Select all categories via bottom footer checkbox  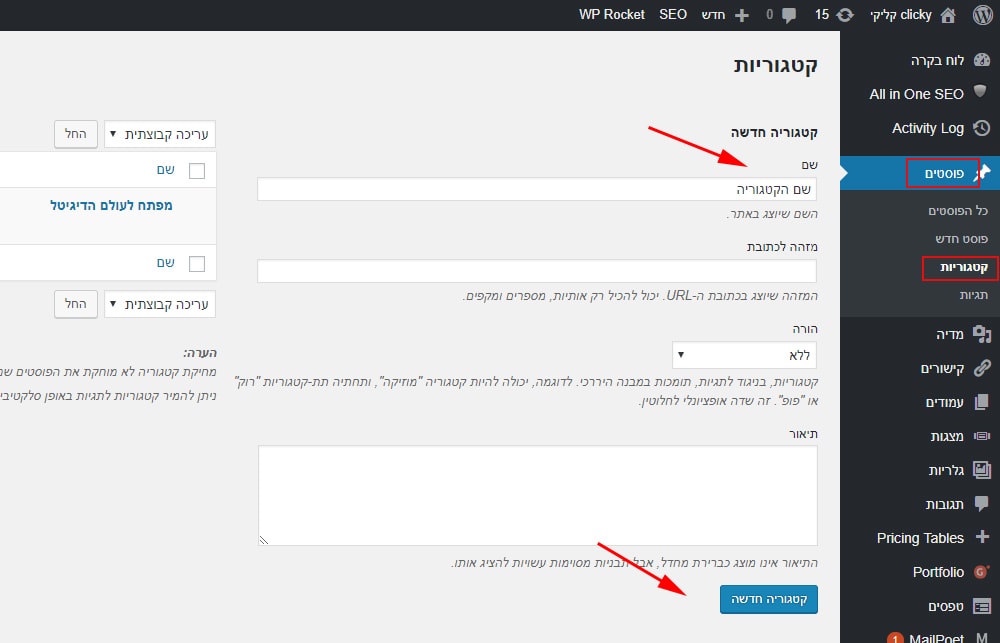click(x=197, y=263)
